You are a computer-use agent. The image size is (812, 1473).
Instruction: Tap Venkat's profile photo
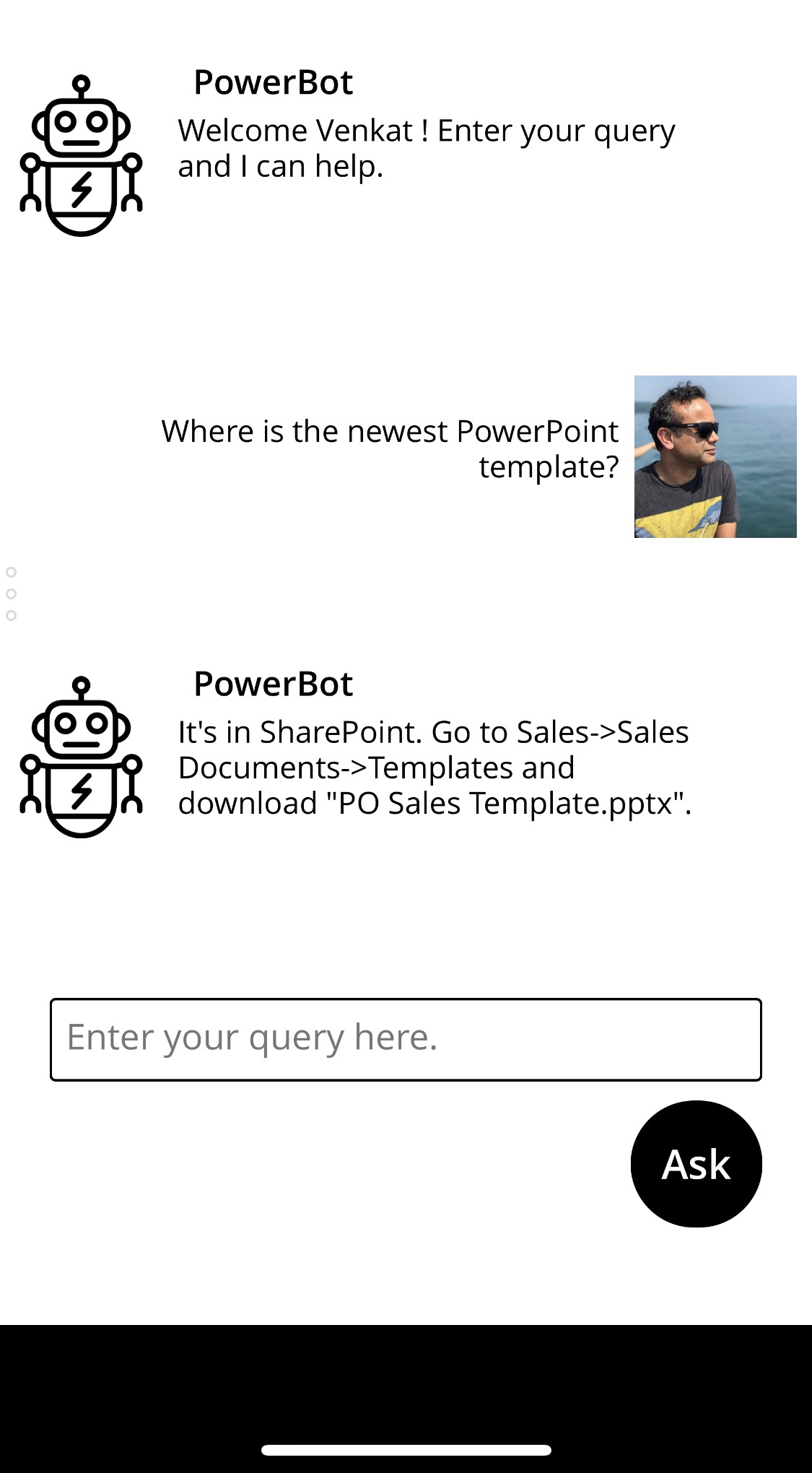(715, 456)
